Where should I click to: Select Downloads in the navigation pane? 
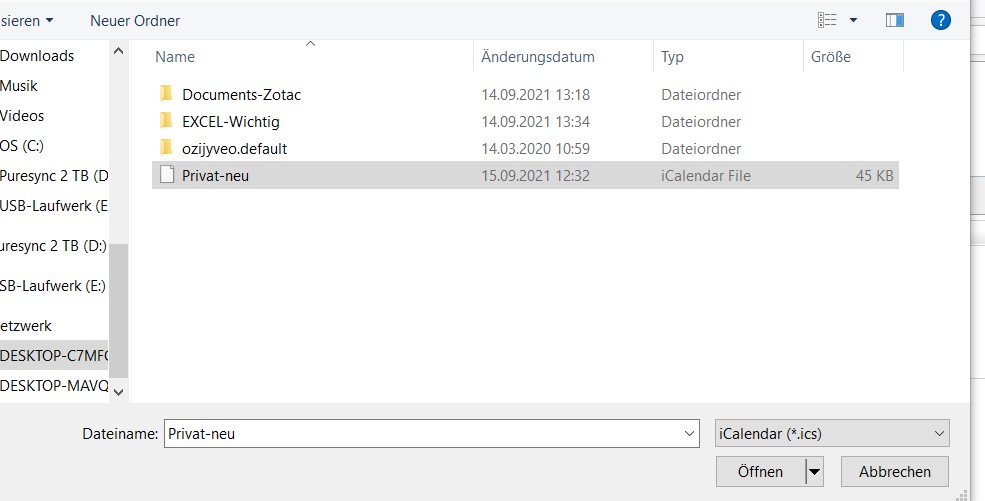(37, 55)
